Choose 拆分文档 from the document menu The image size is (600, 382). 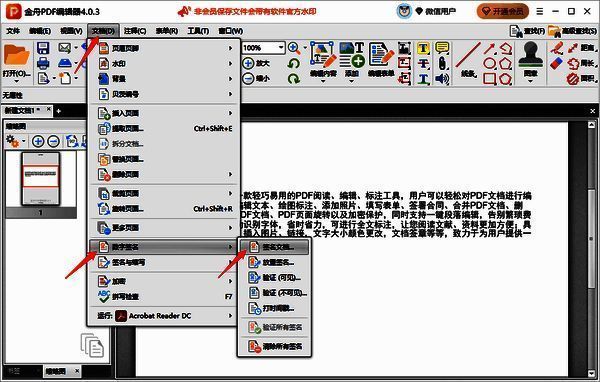tap(163, 144)
